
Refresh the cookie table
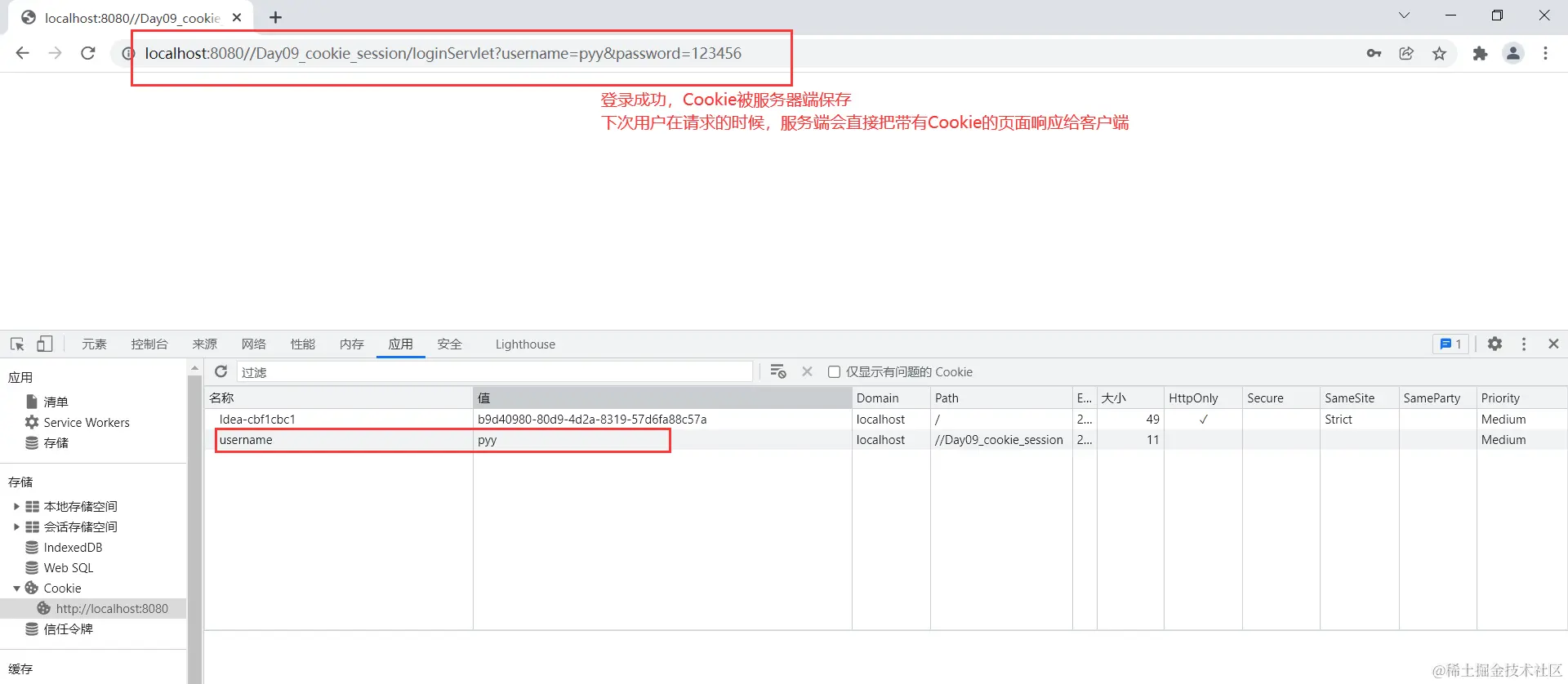pyautogui.click(x=220, y=371)
